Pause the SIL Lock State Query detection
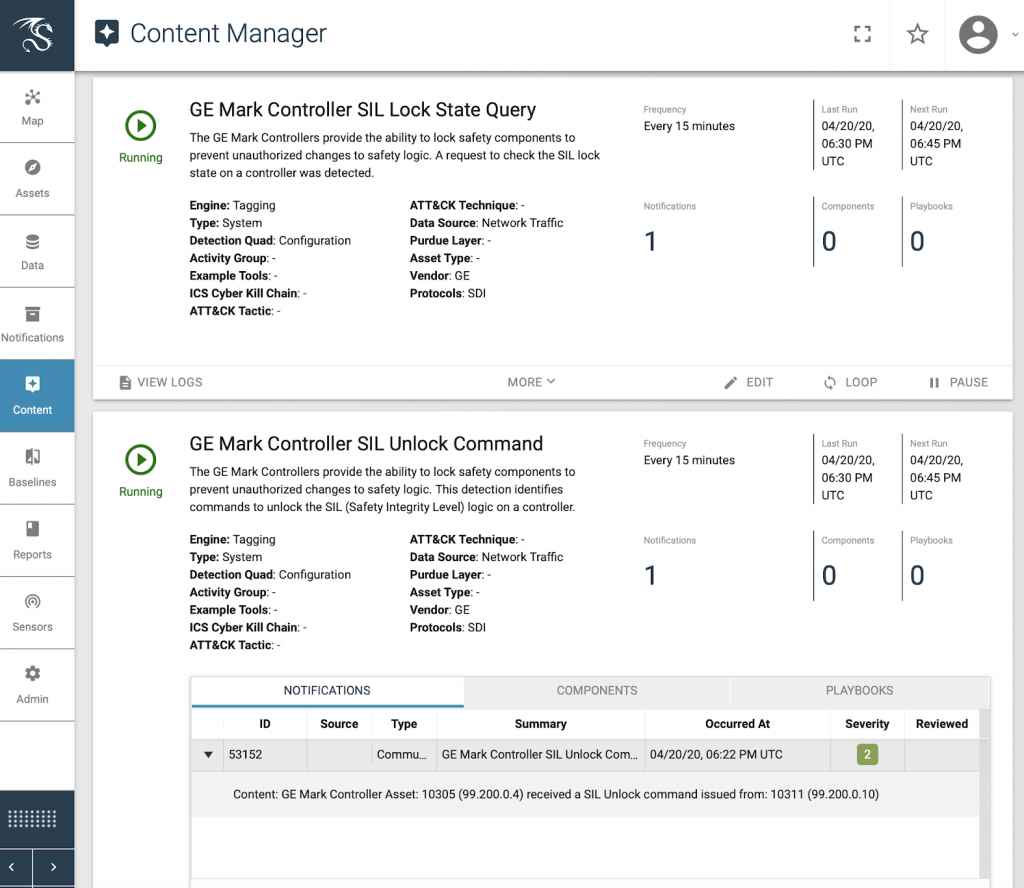The width and height of the screenshot is (1024, 888). coord(959,383)
